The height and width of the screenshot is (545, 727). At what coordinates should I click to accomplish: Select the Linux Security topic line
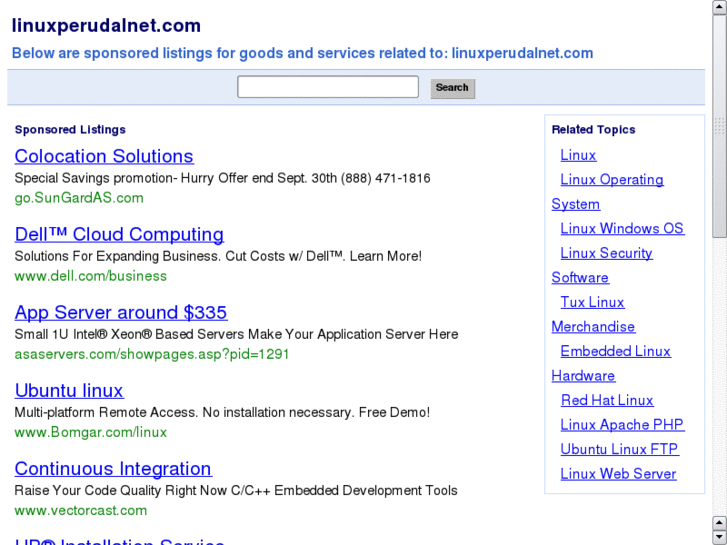click(606, 253)
